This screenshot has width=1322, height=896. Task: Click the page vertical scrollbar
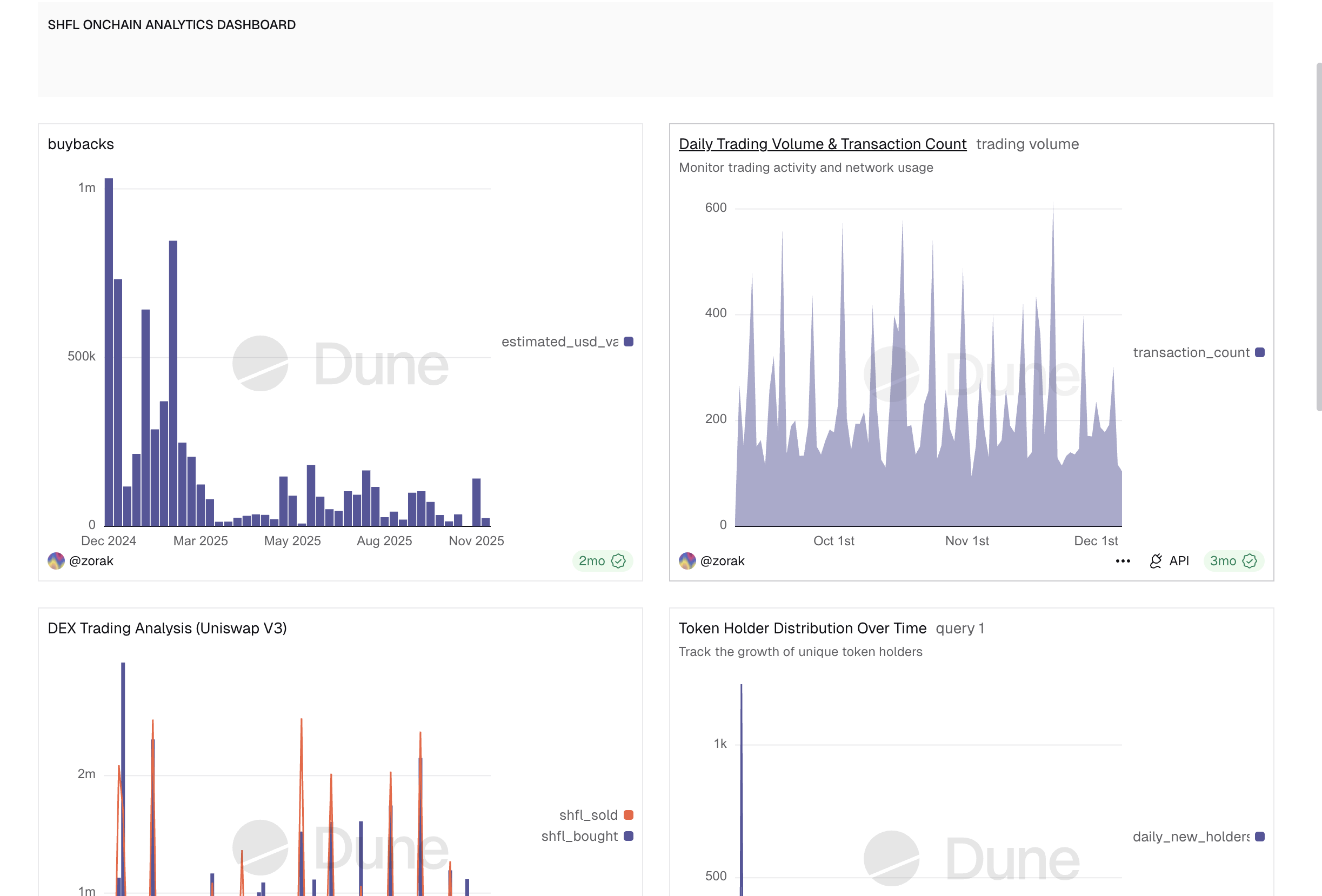click(x=1319, y=236)
